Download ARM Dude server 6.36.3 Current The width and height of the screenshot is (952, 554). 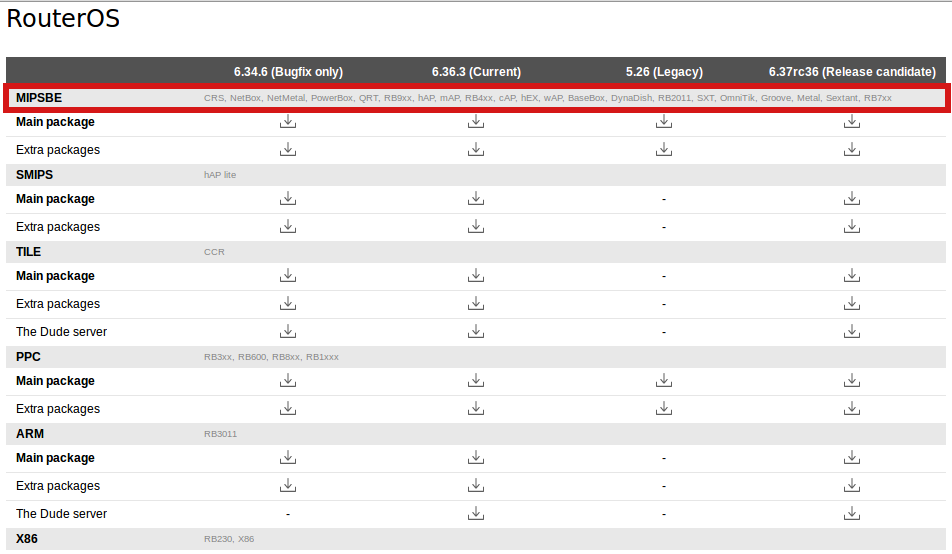476,514
